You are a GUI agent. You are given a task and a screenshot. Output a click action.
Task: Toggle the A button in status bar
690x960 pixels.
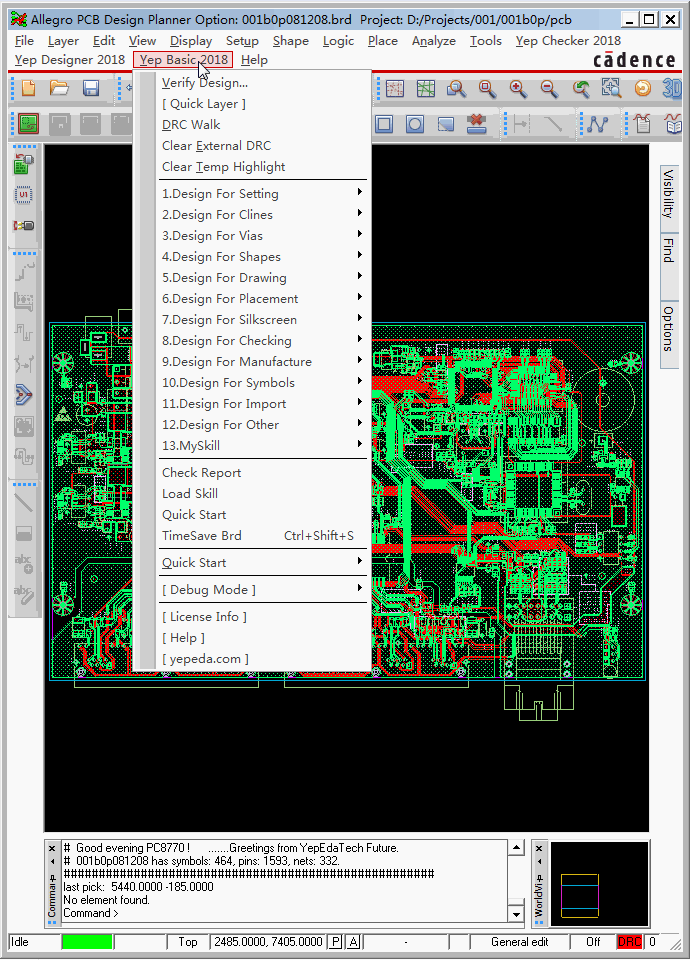[x=353, y=942]
